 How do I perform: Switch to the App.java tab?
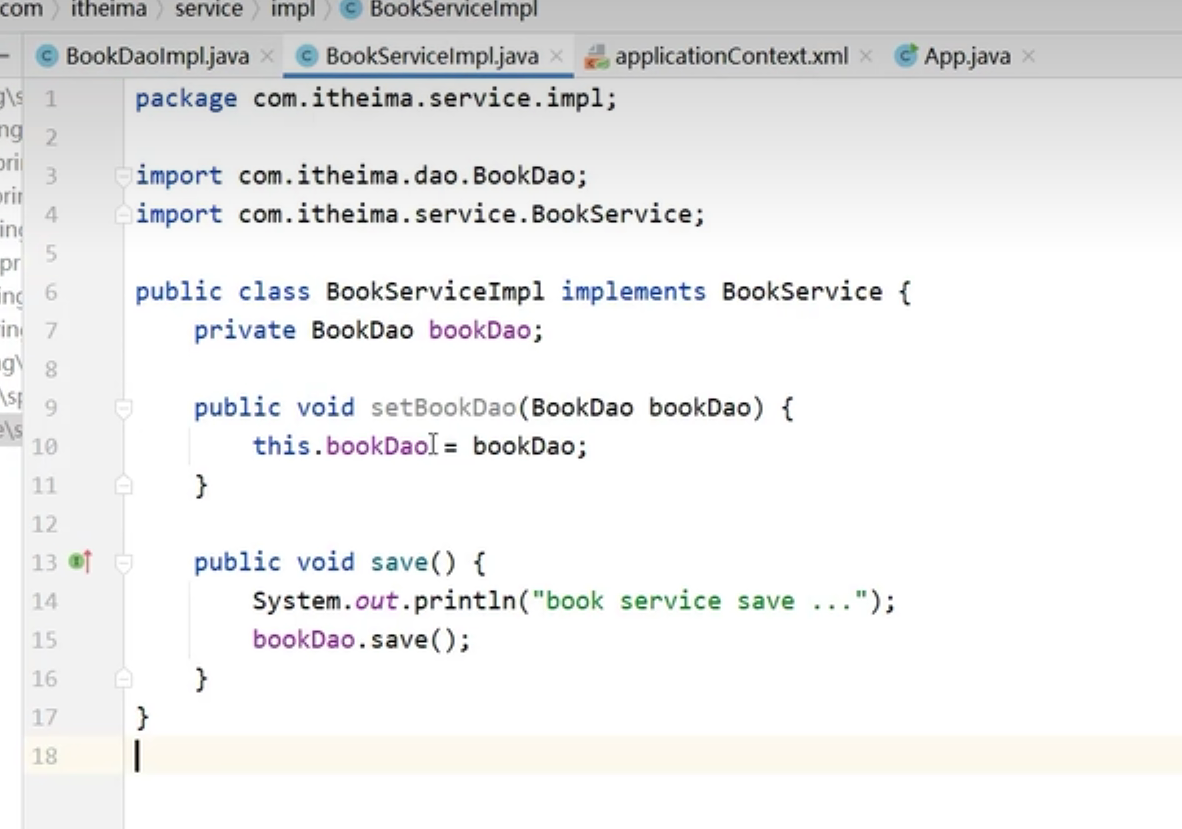[967, 57]
